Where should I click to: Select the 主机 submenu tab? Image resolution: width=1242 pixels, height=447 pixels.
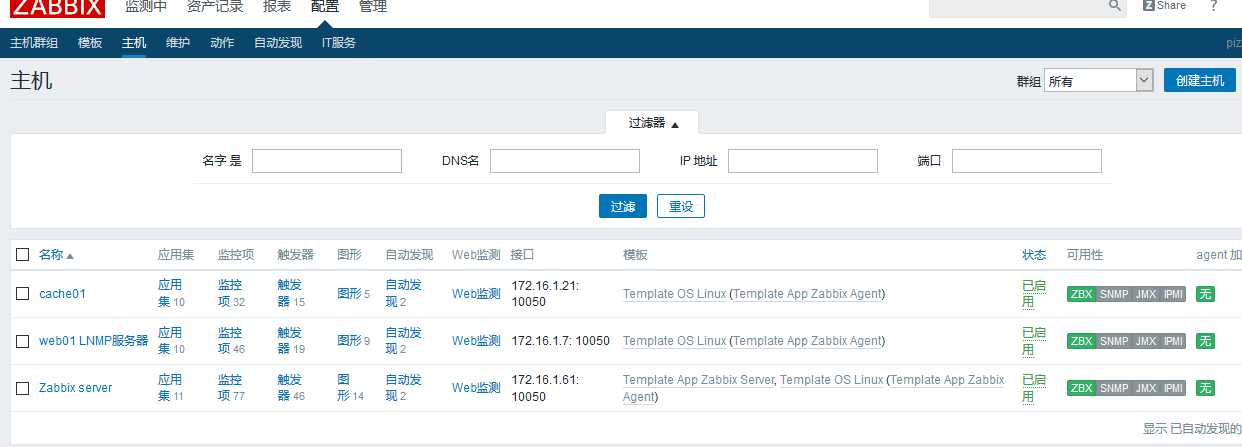[x=134, y=43]
